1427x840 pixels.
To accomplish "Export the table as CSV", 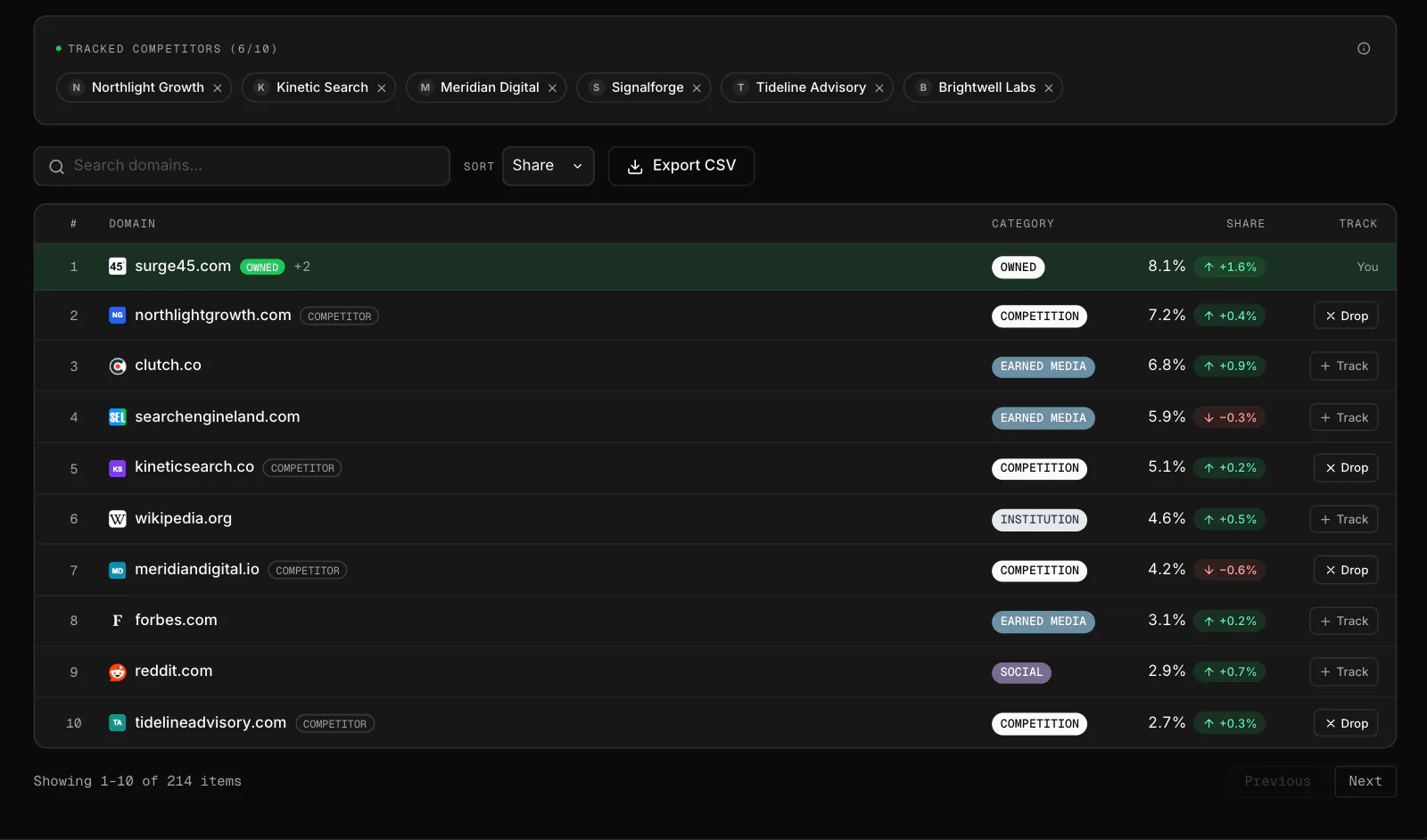I will [681, 166].
